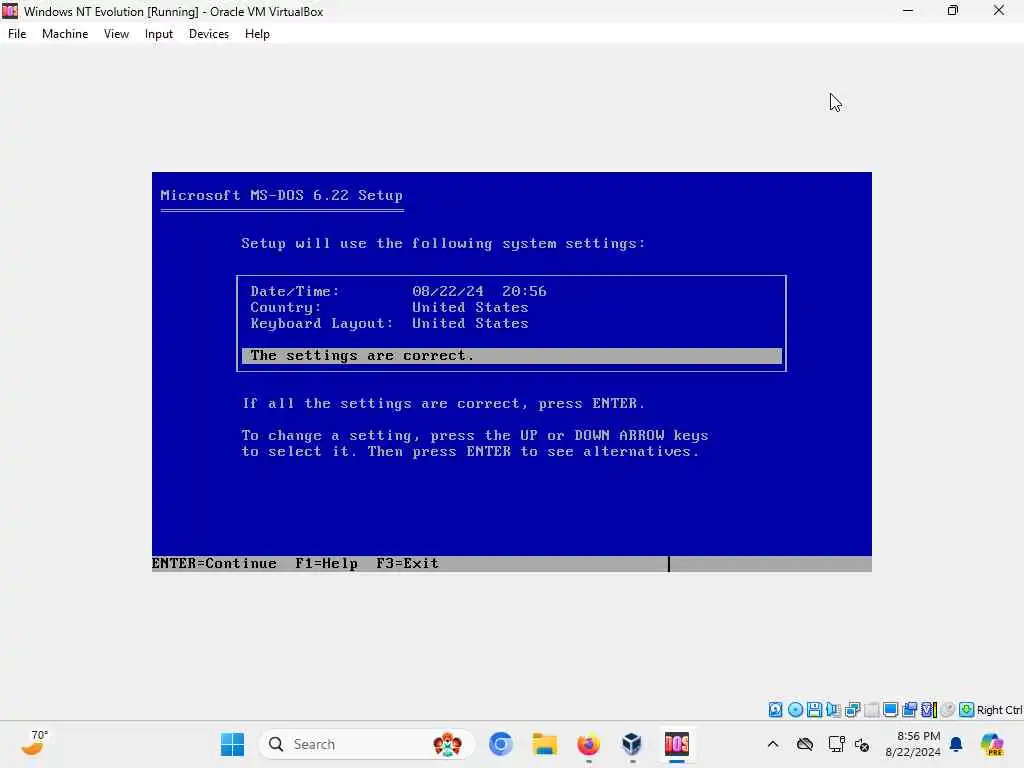This screenshot has height=768, width=1024.
Task: Open the Devices menu
Action: click(209, 34)
